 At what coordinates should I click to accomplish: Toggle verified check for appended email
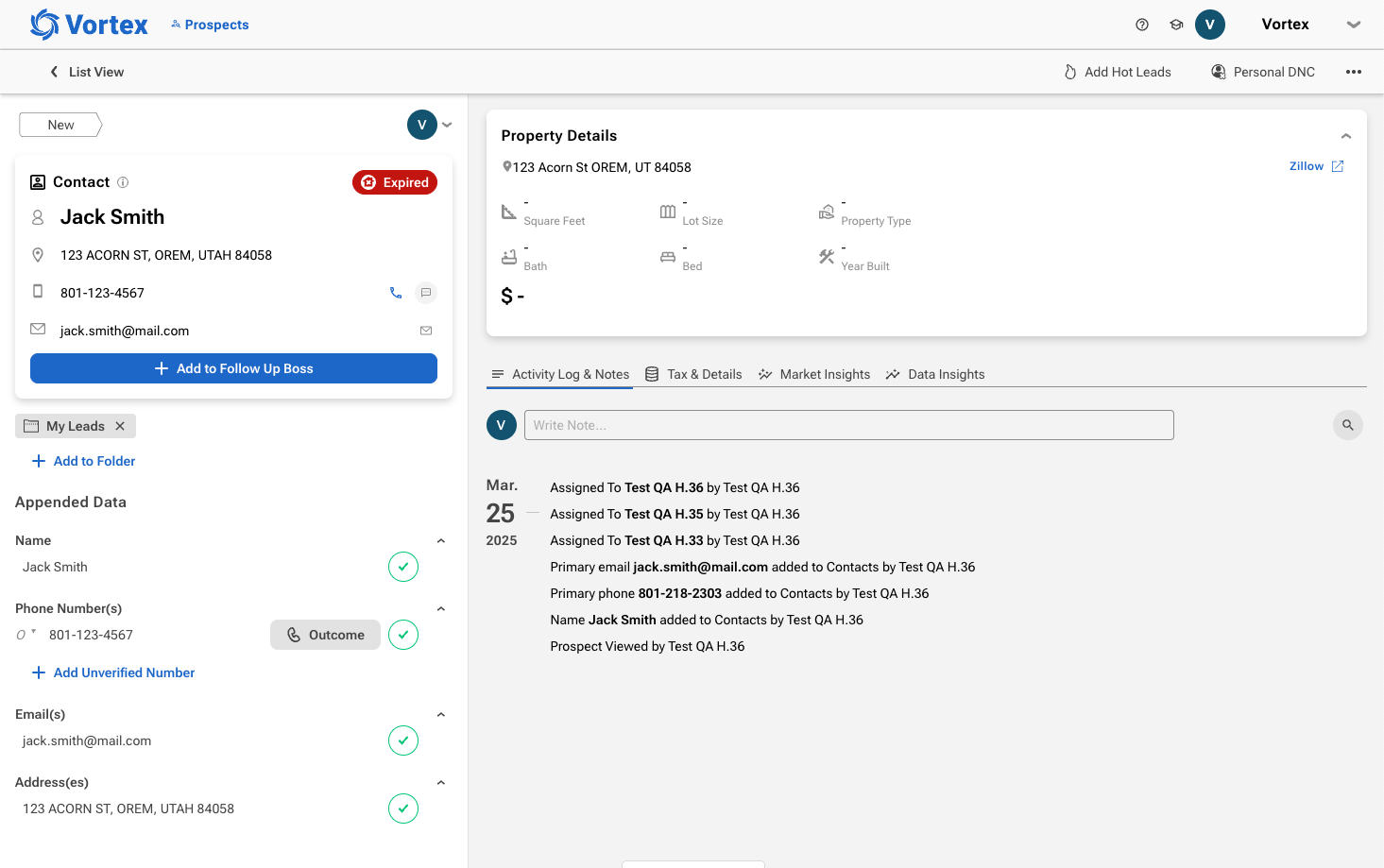click(403, 740)
